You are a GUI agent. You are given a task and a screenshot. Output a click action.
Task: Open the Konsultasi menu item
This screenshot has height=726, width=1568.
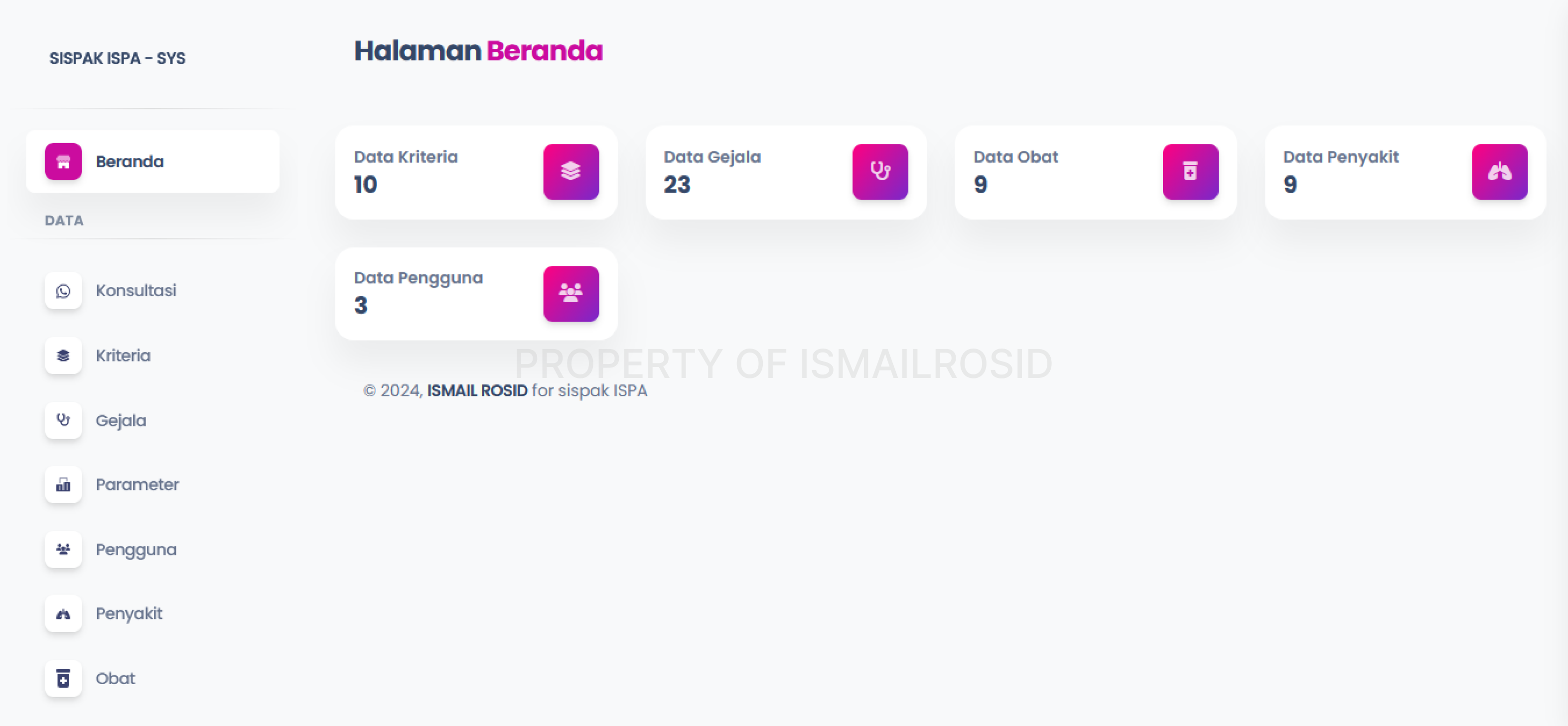[136, 291]
